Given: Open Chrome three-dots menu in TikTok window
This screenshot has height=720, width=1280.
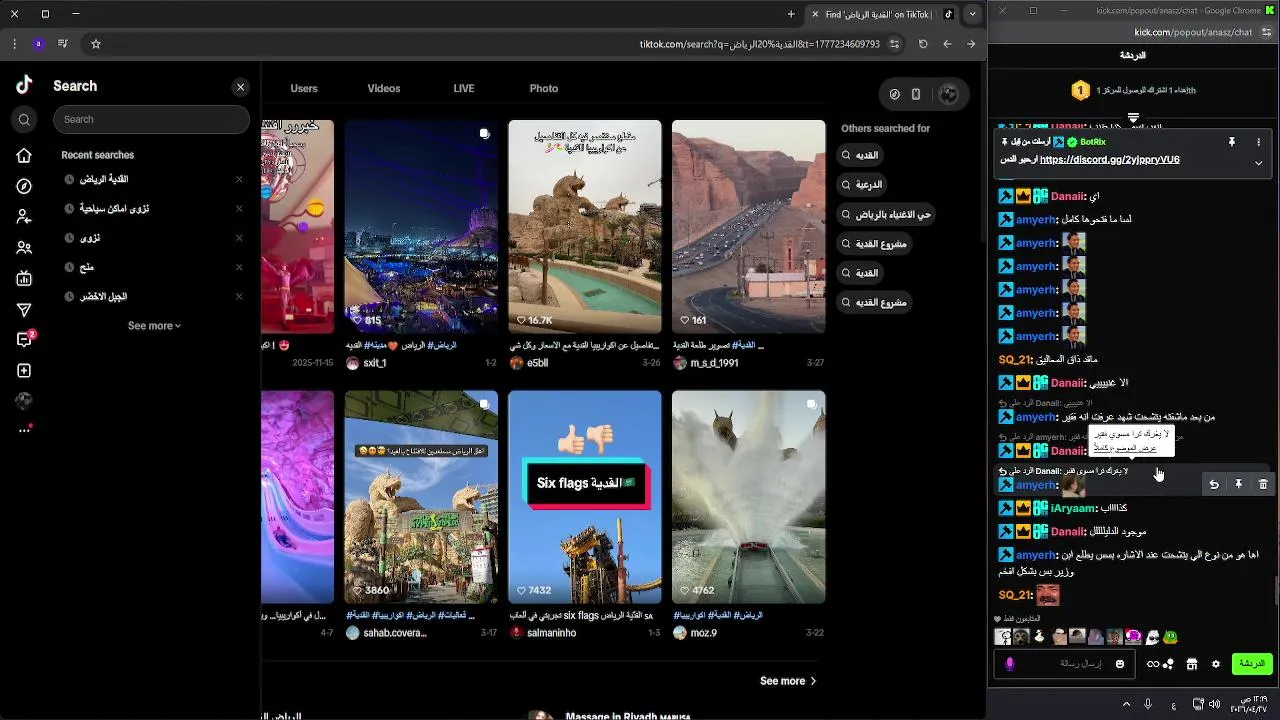Looking at the screenshot, I should [14, 44].
